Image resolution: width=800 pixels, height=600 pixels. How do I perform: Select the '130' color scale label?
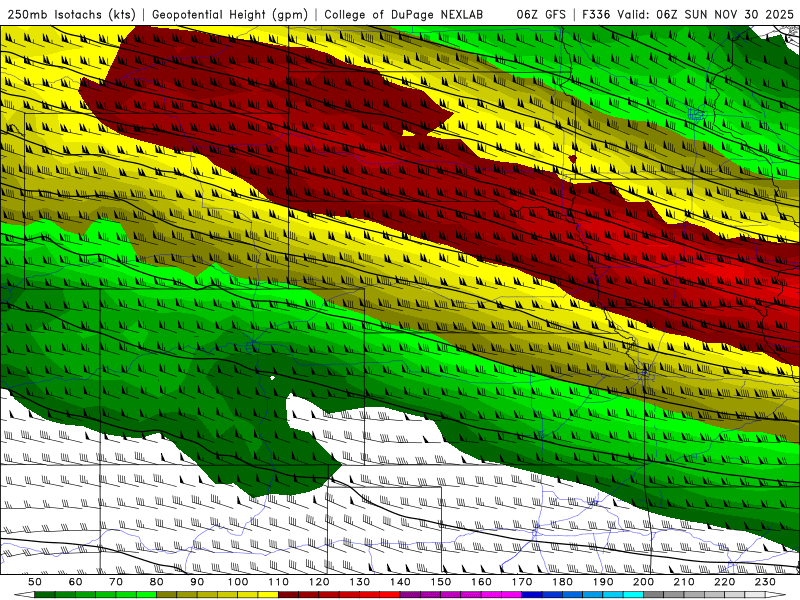(360, 582)
